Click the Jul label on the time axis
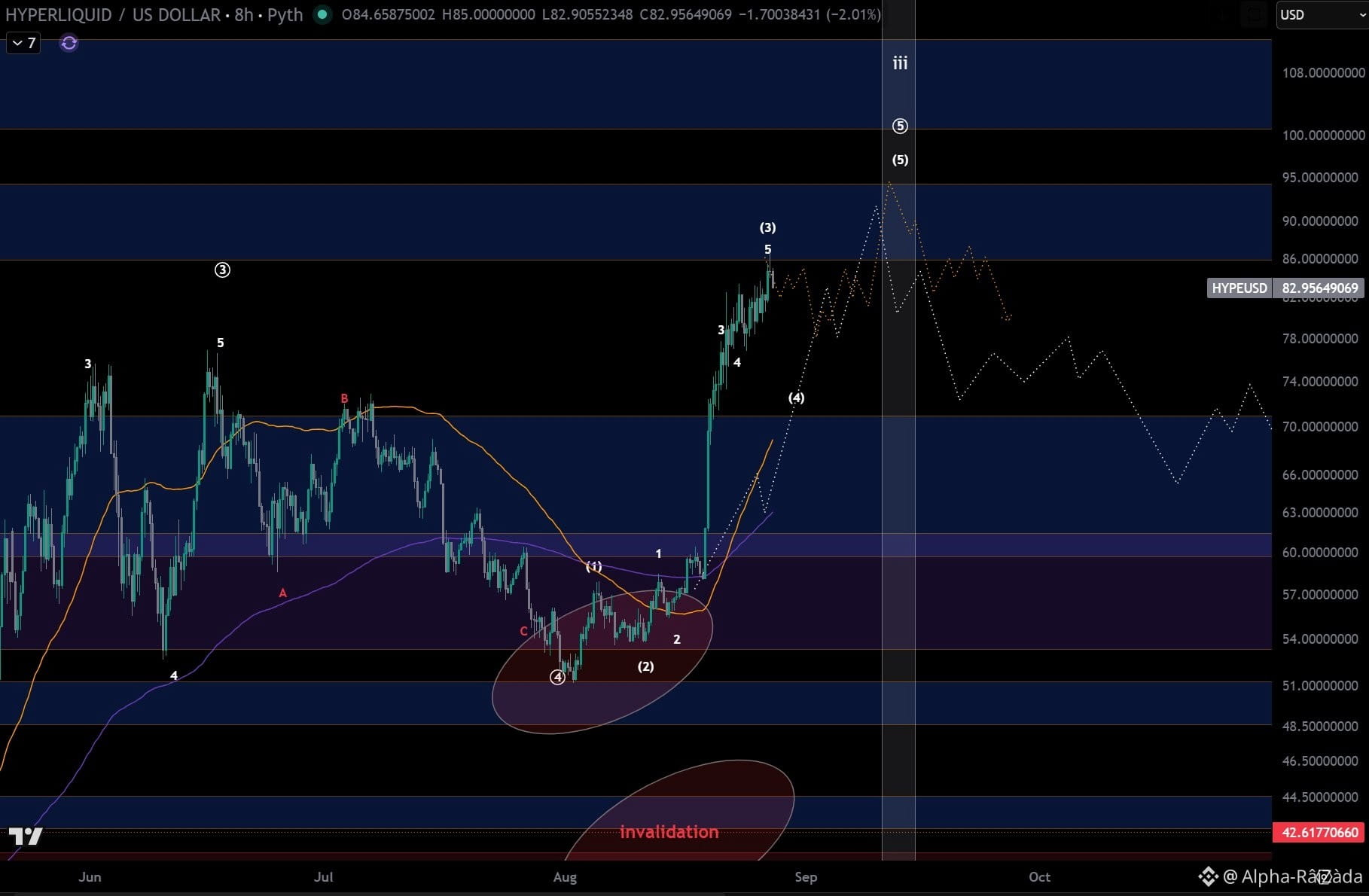Image resolution: width=1369 pixels, height=896 pixels. pos(323,876)
